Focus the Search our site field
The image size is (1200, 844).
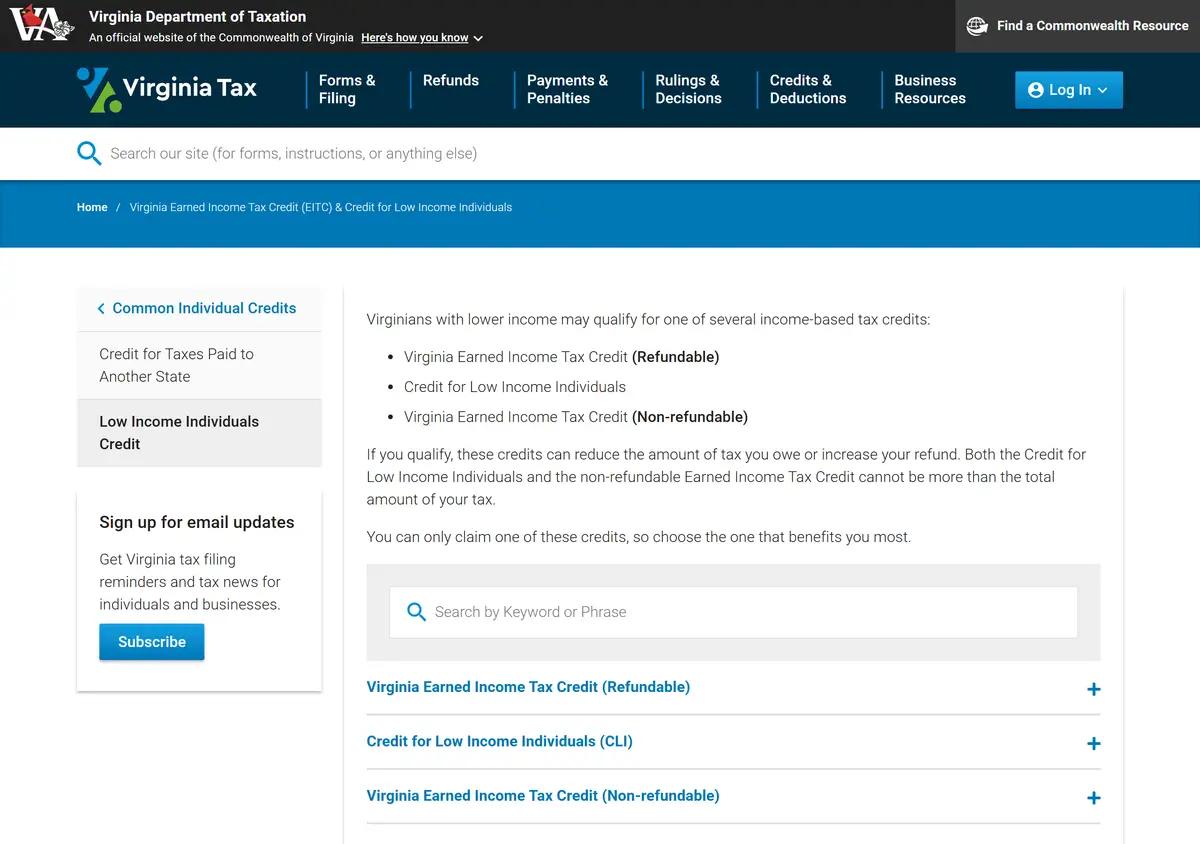600,154
